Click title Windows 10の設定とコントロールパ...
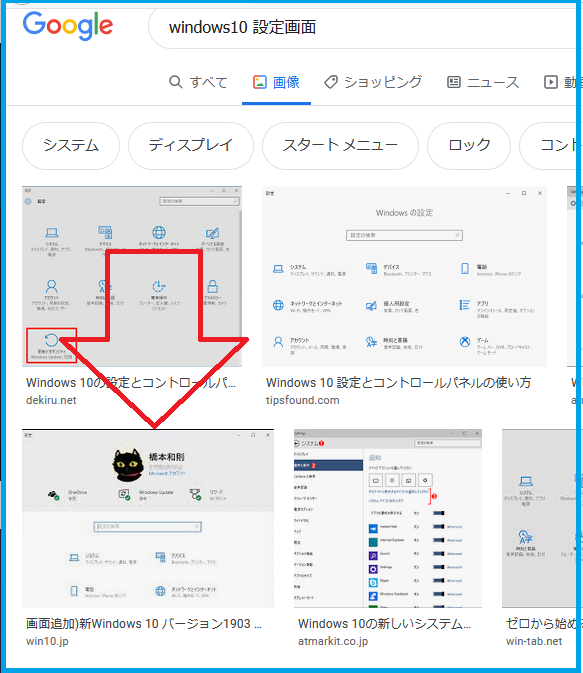Viewport: 583px width, 673px height. tap(131, 382)
